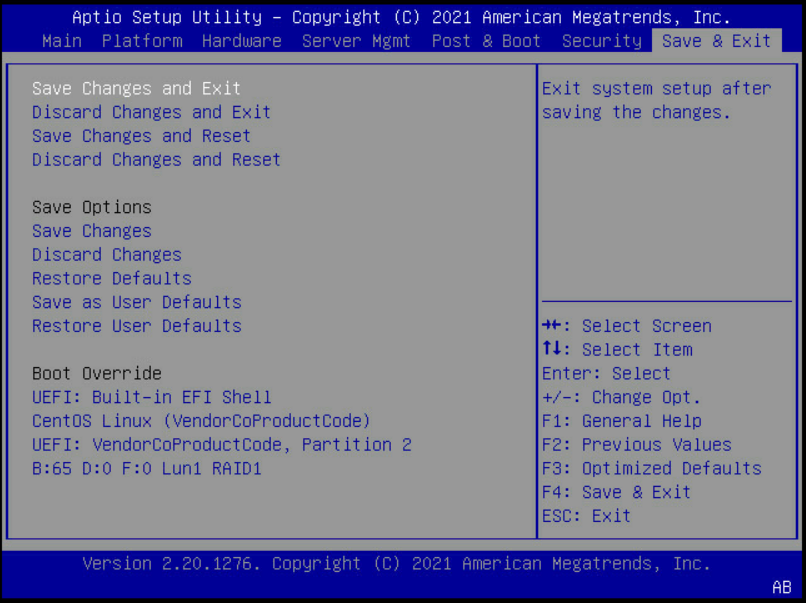Screen dimensions: 806x603
Task: Open the Security tab
Action: [601, 41]
